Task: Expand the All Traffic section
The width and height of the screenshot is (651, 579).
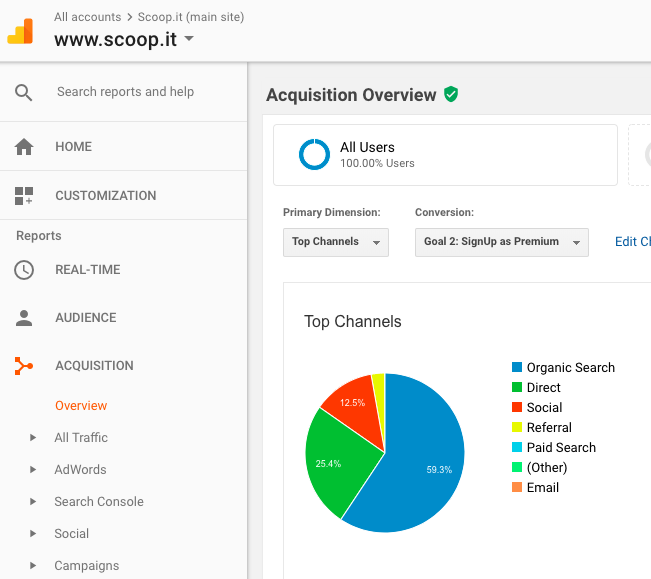Action: (x=33, y=437)
